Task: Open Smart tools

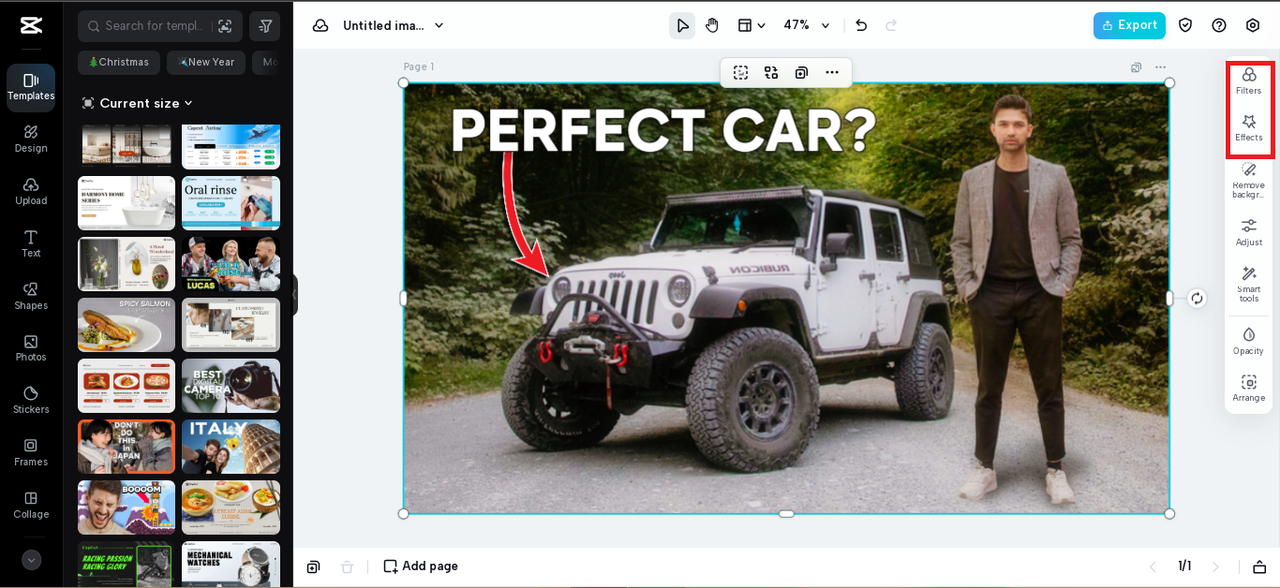Action: click(x=1248, y=283)
